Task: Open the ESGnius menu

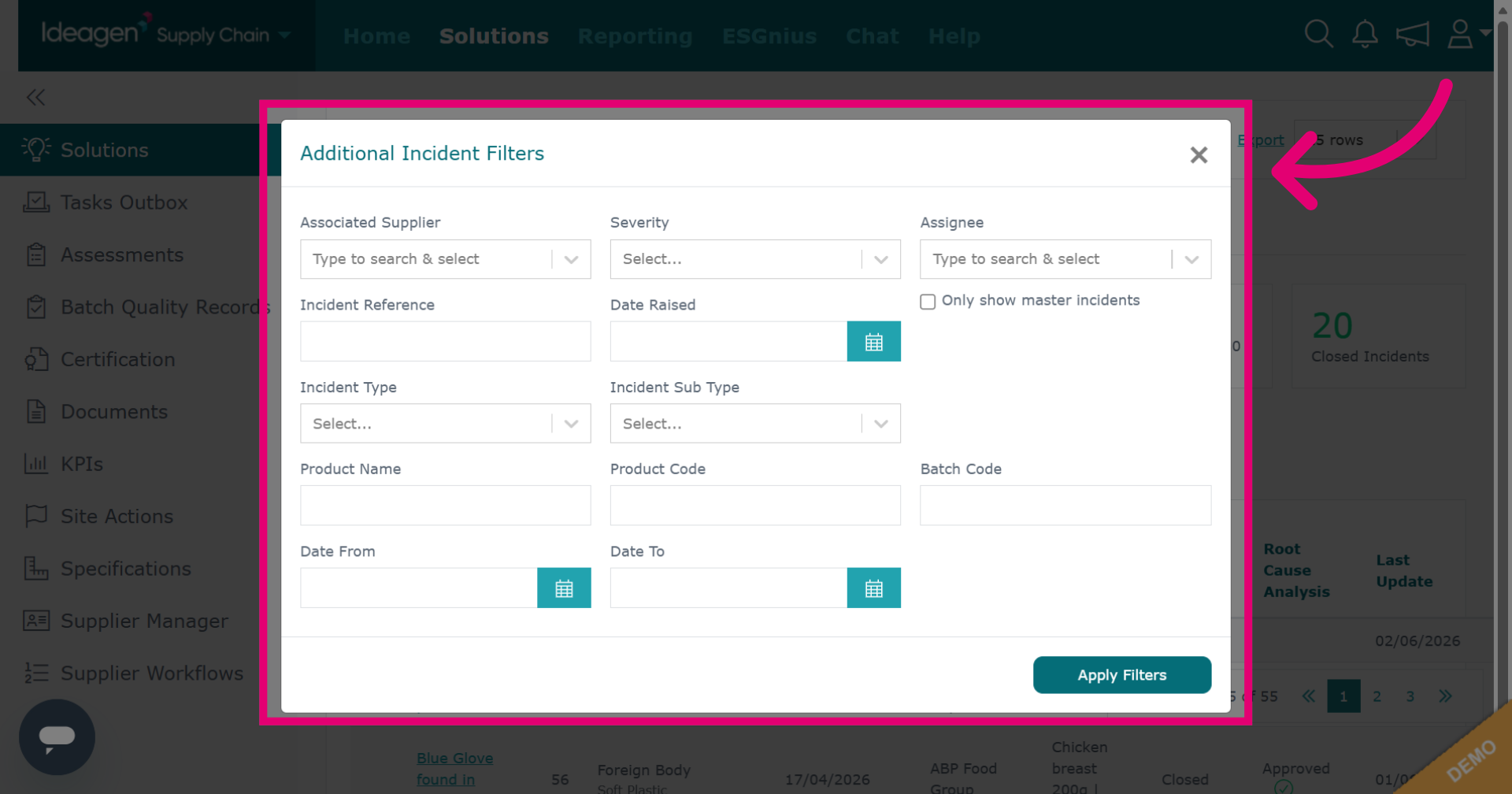Action: [x=769, y=36]
